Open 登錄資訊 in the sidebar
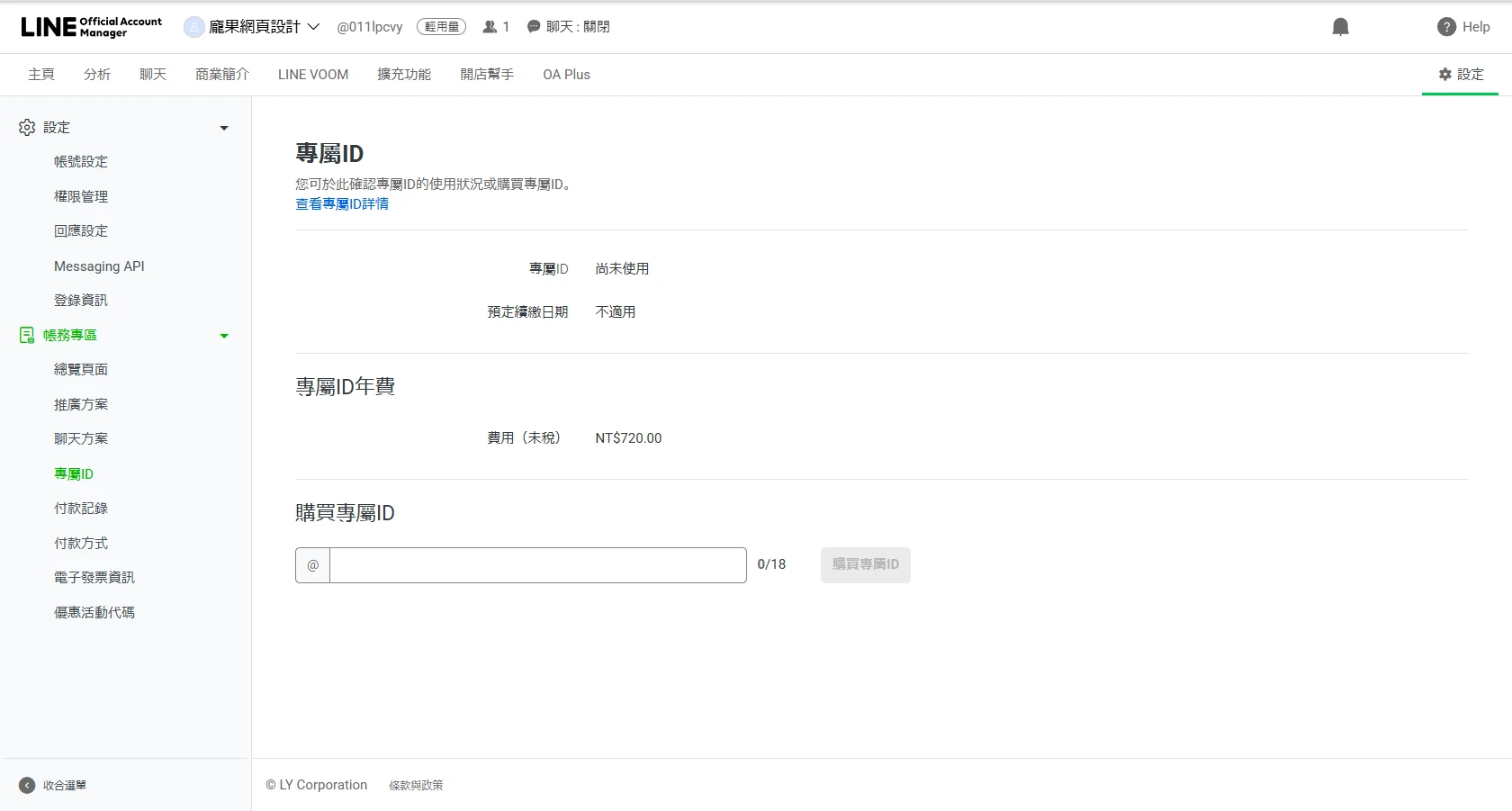1512x811 pixels. [81, 301]
